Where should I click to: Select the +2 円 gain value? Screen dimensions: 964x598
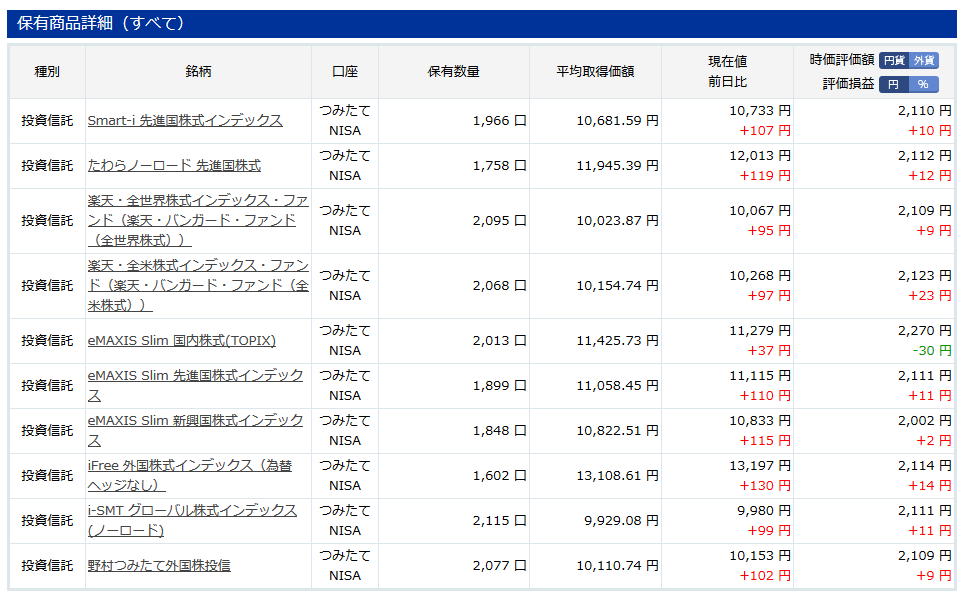(934, 441)
